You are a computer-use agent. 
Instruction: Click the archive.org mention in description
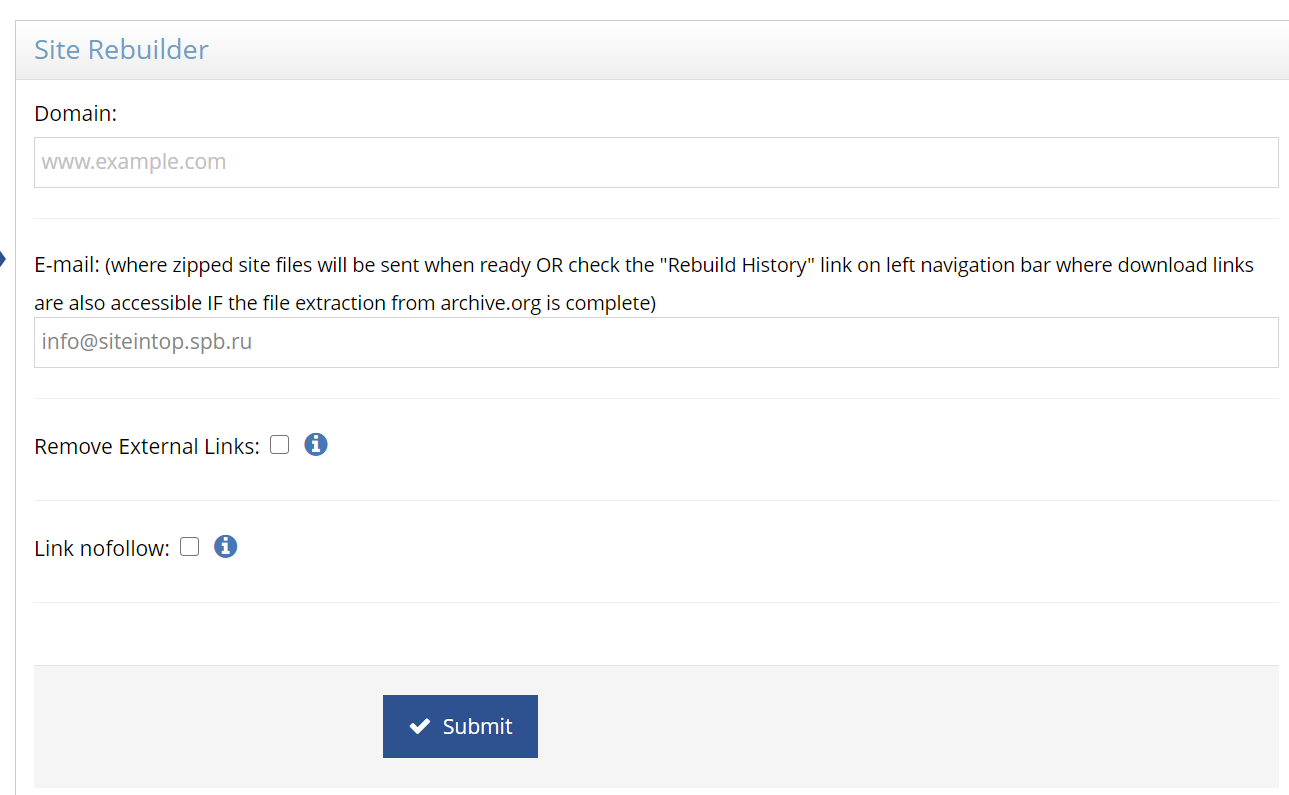pos(490,303)
